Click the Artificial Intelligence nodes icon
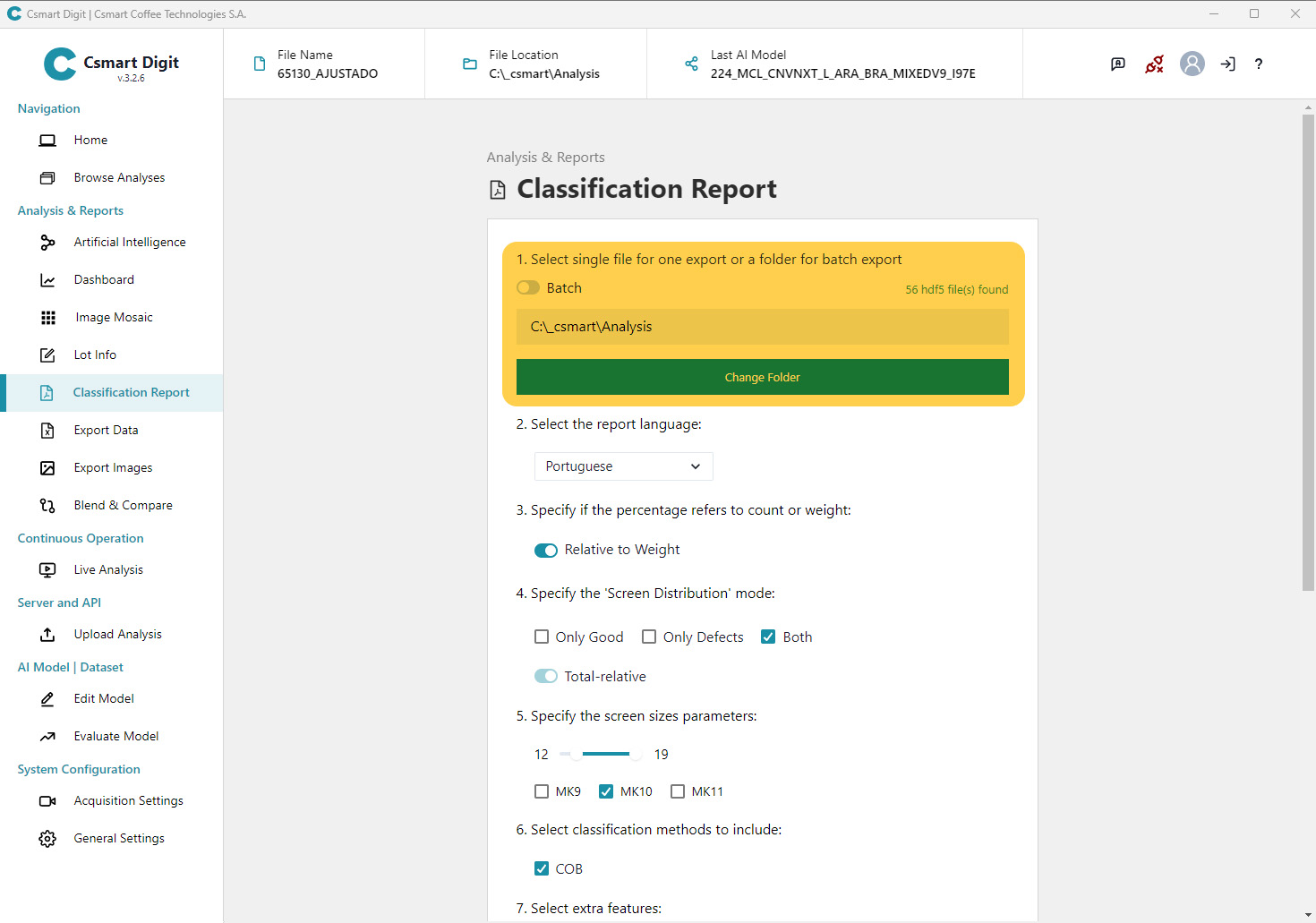Screen dimensions: 1316x923 click(x=48, y=243)
